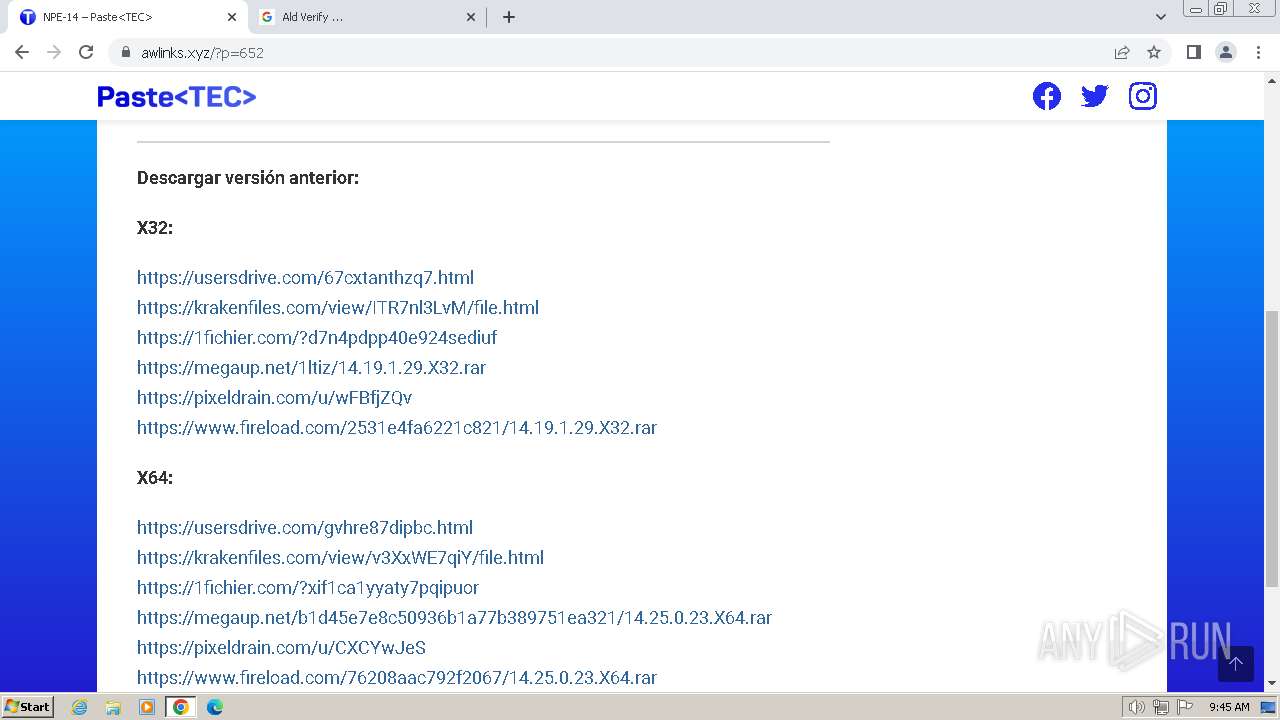Open pixeldrain CXCYwJeS link
The width and height of the screenshot is (1280, 720).
point(281,647)
